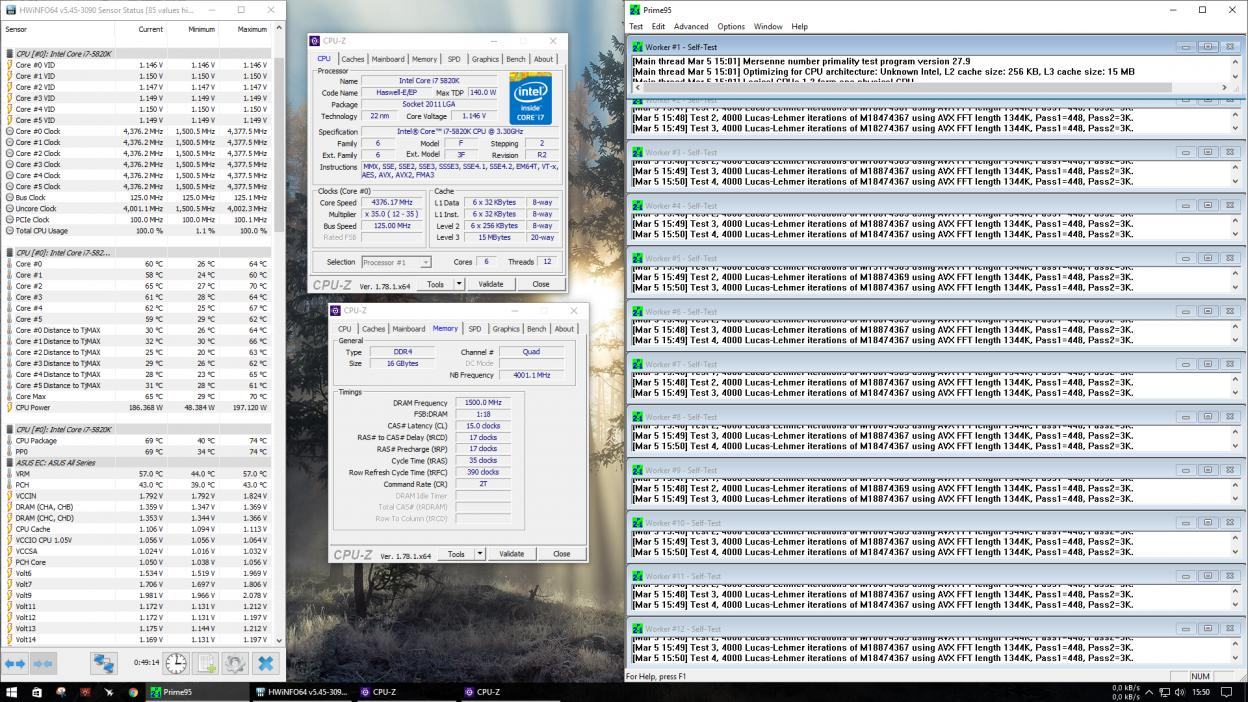The width and height of the screenshot is (1248, 702).
Task: Open HWiNFO remote network monitors icon
Action: click(x=103, y=663)
